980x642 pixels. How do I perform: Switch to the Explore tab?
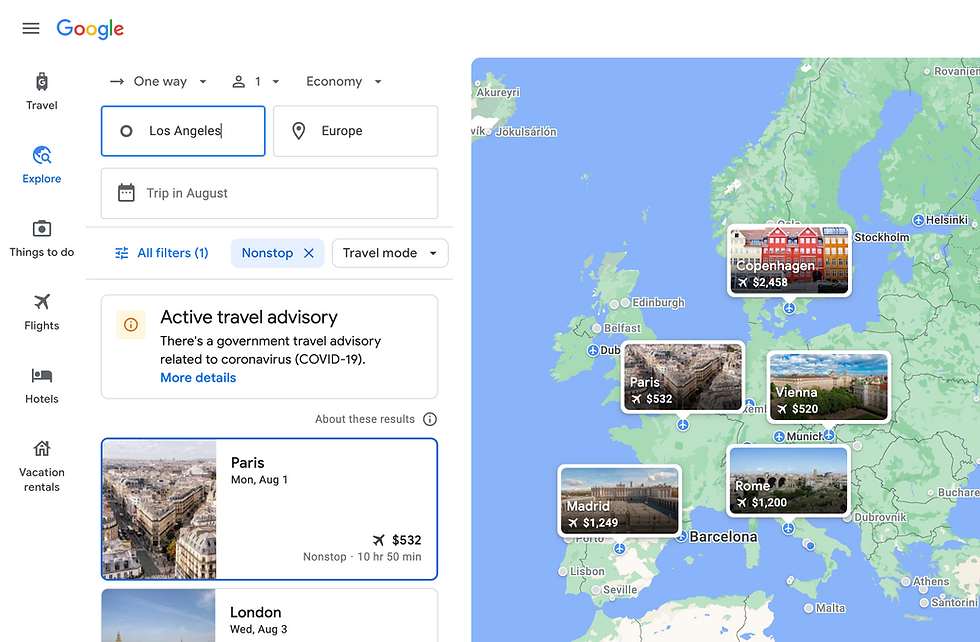pyautogui.click(x=41, y=165)
